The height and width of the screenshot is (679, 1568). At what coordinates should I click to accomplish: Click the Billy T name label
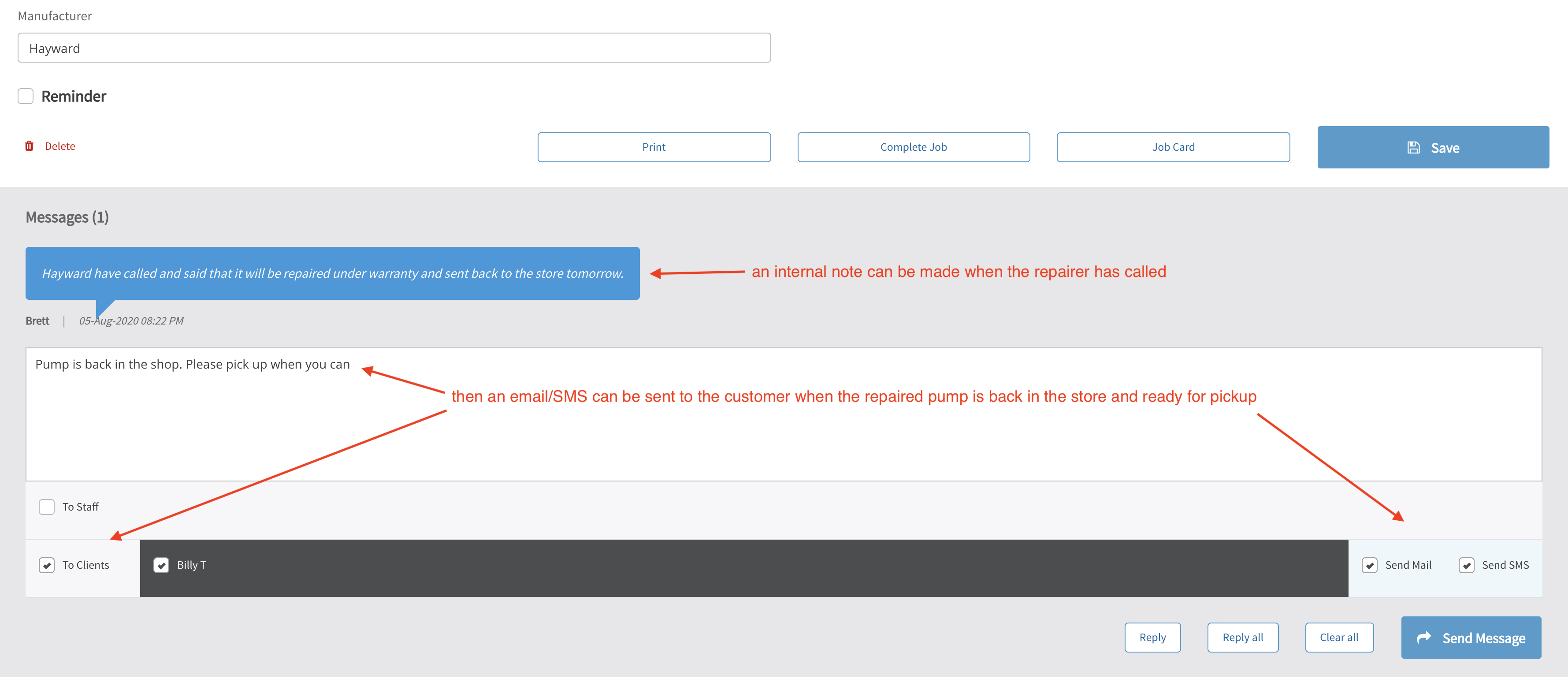pos(192,566)
